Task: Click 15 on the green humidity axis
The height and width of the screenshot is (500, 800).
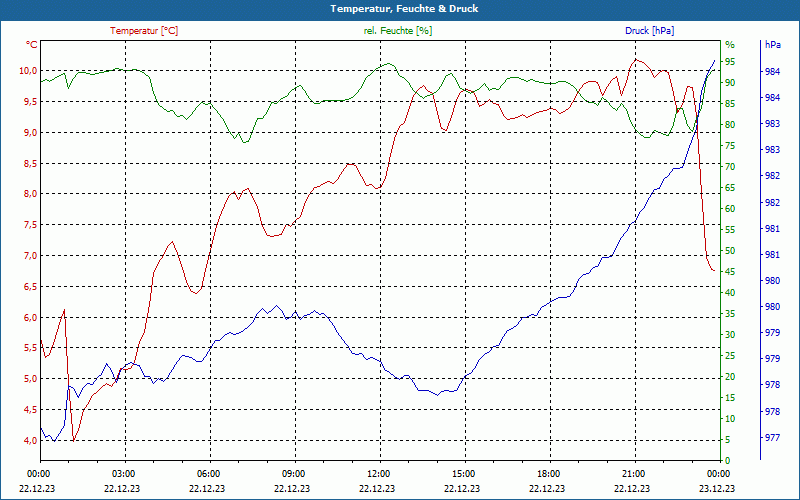Action: pyautogui.click(x=730, y=398)
